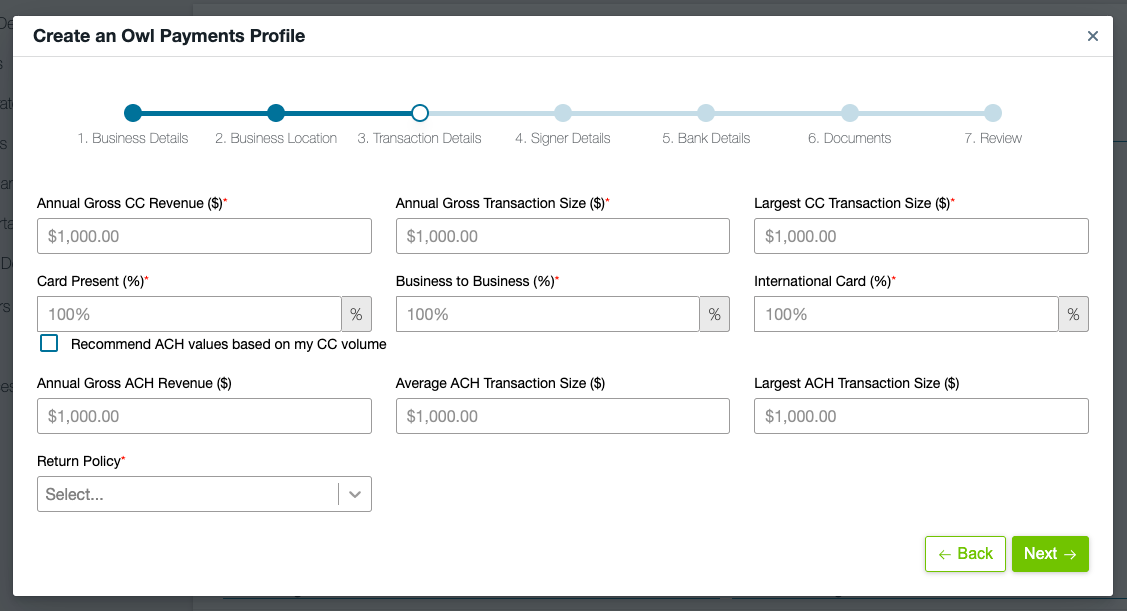This screenshot has height=611, width=1127.
Task: Click the Average ACH Transaction Size field
Action: [563, 416]
